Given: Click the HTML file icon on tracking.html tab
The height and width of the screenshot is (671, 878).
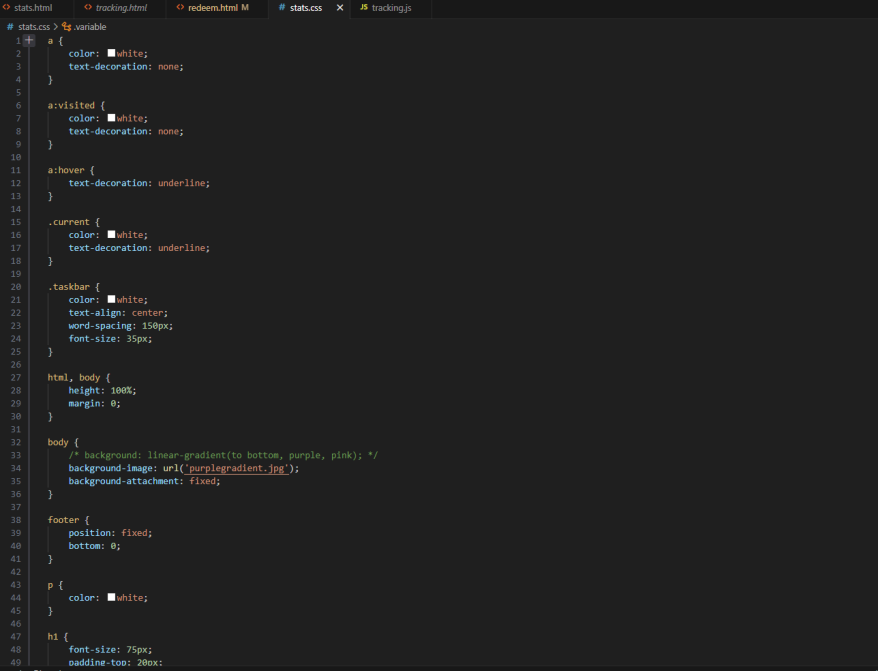Looking at the screenshot, I should (x=88, y=7).
